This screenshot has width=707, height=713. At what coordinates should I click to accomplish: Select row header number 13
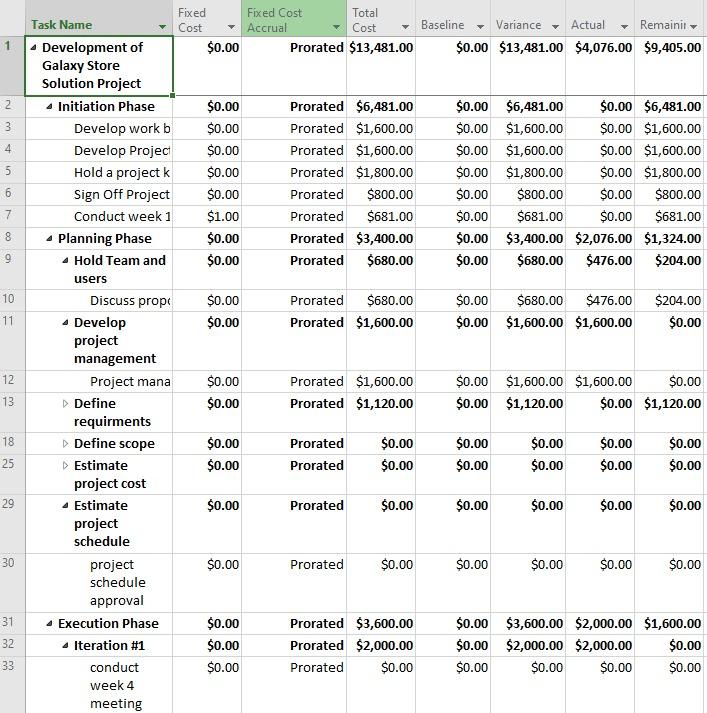click(13, 412)
